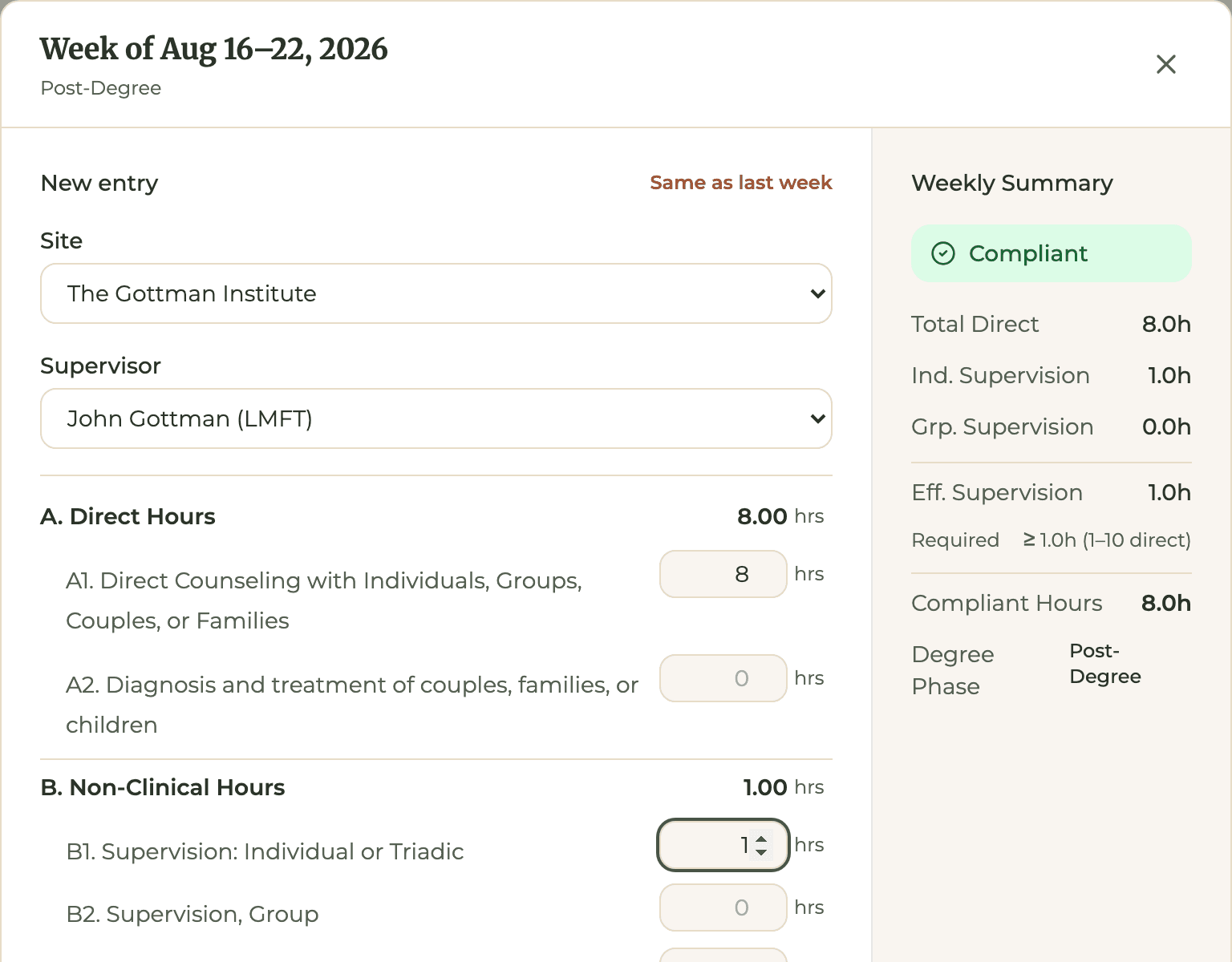Click the Ind. Supervision 1.0h value
Screen dimensions: 1232x962
tap(1169, 375)
